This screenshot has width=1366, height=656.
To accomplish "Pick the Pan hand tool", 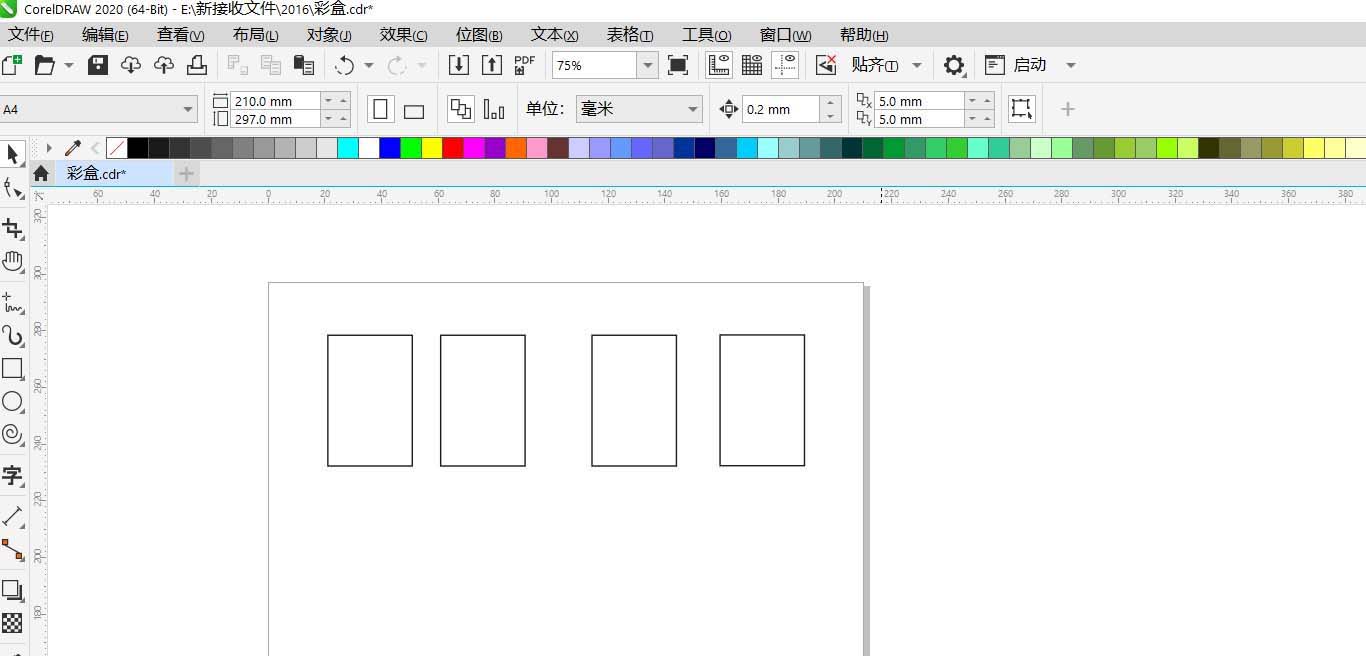I will click(x=12, y=262).
